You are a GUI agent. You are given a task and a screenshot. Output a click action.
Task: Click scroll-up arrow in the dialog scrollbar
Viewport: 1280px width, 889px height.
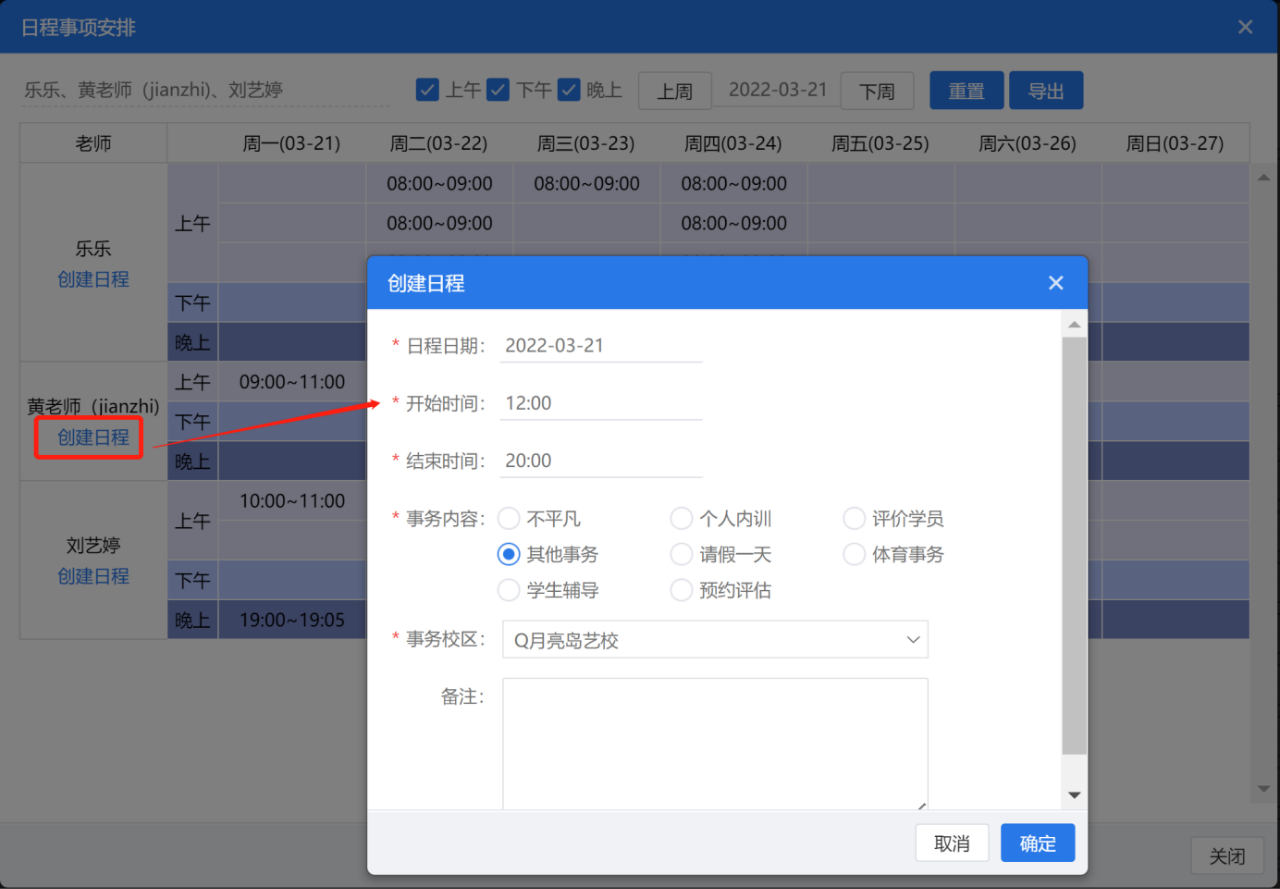[1074, 325]
